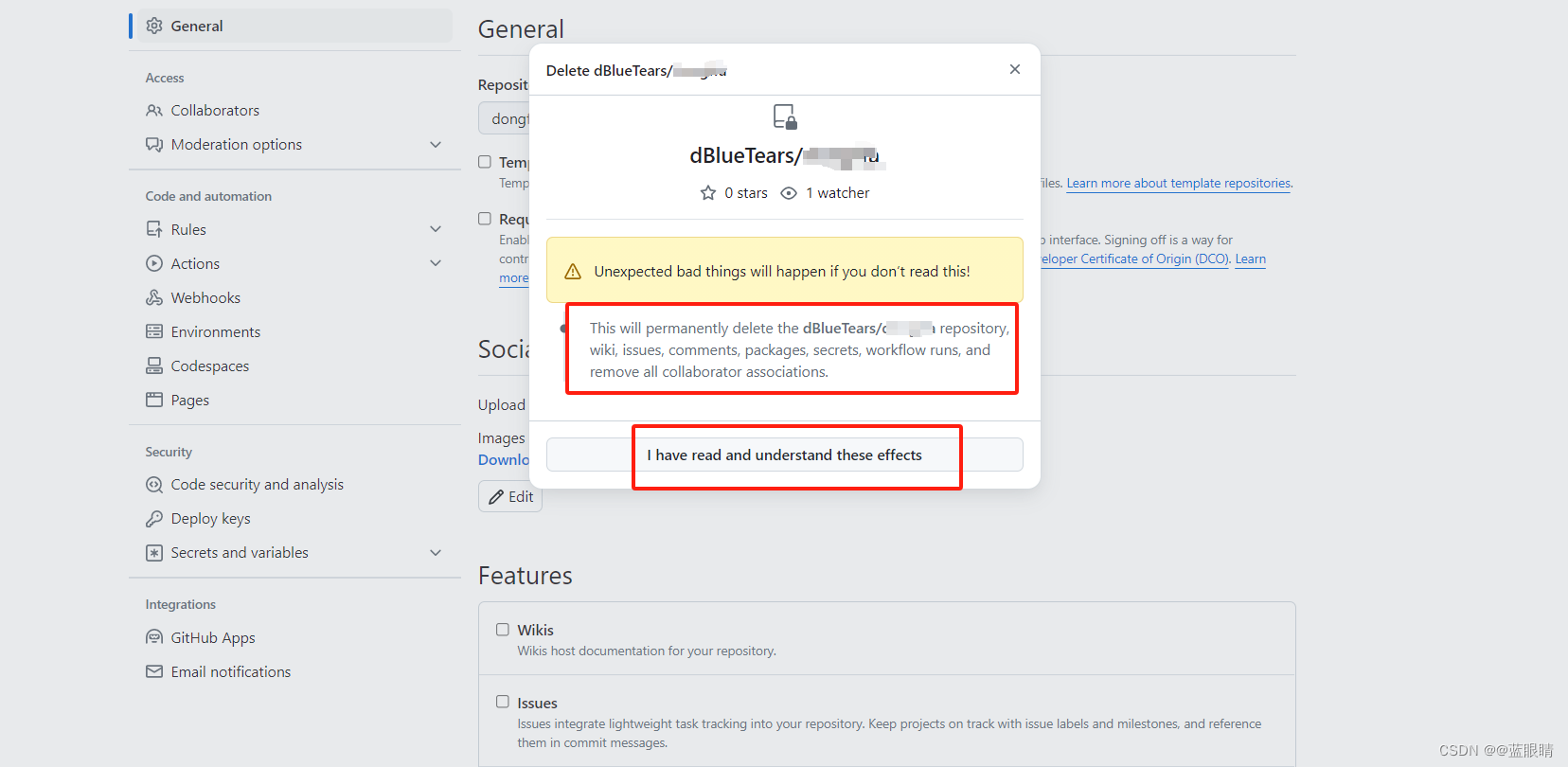Click the 'Features' section heading
This screenshot has width=1568, height=767.
526,576
